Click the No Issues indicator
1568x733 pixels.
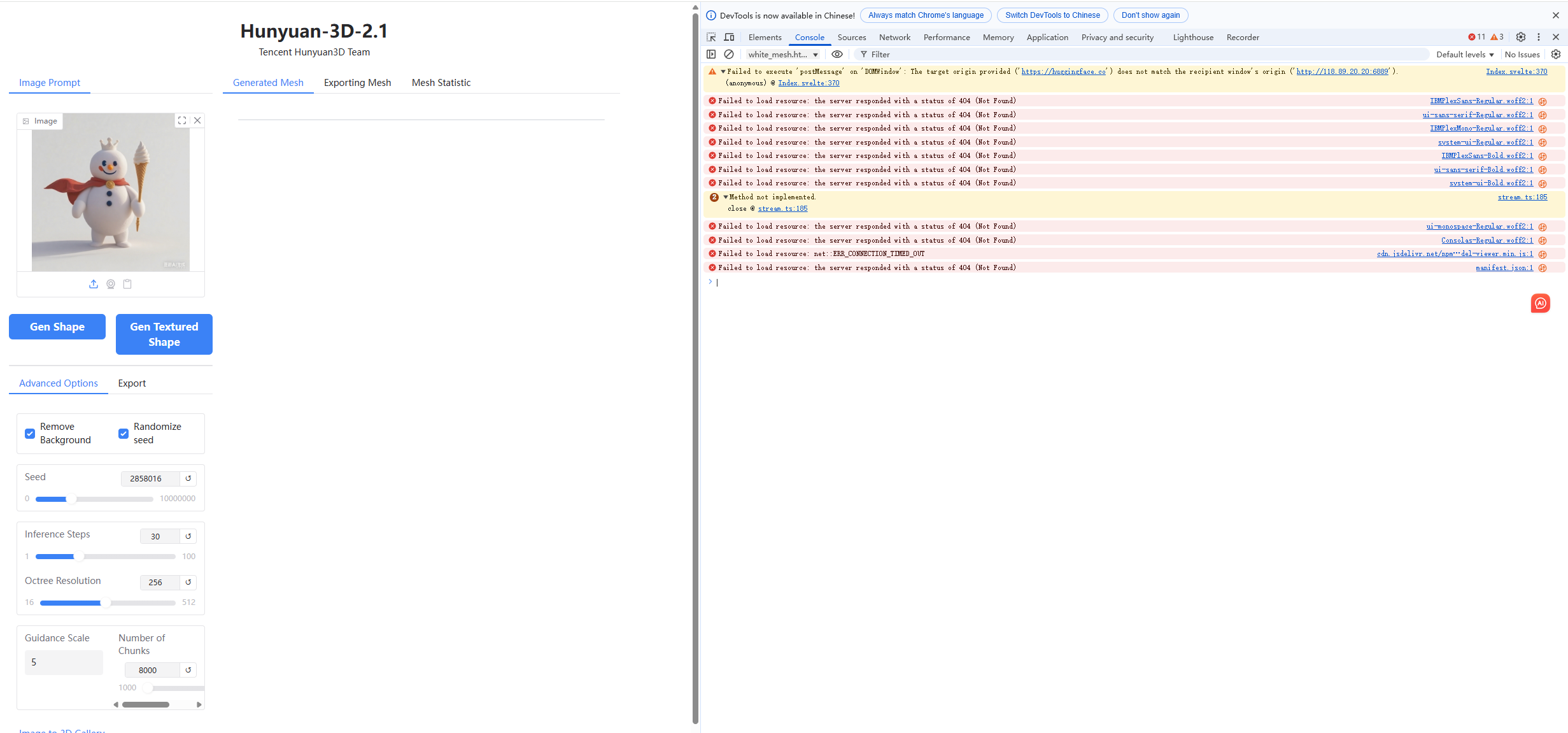(x=1522, y=55)
